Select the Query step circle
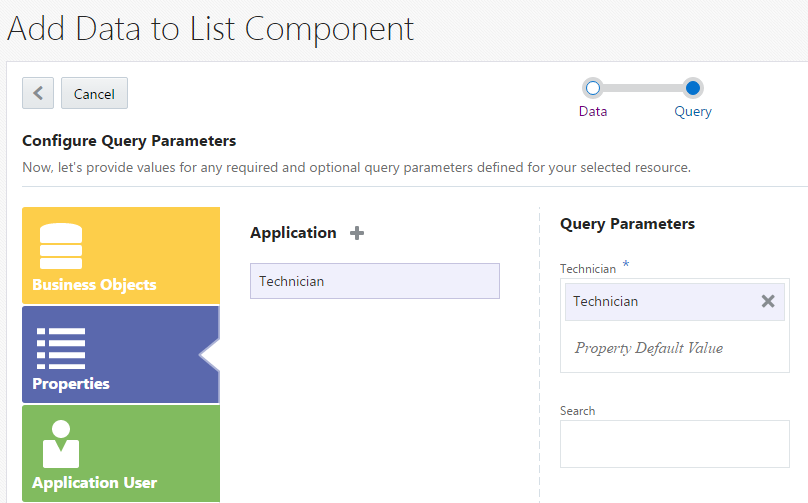Screen dimensions: 808x503 (x=693, y=88)
